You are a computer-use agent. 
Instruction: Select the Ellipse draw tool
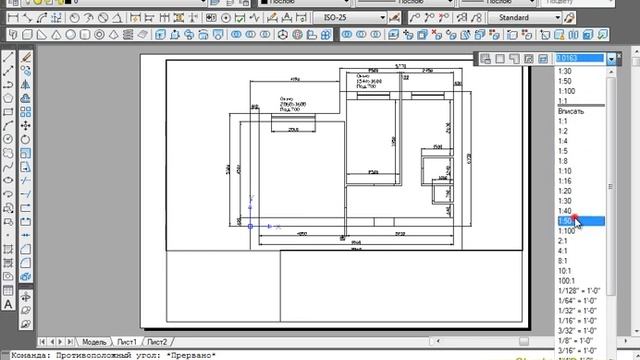8,180
